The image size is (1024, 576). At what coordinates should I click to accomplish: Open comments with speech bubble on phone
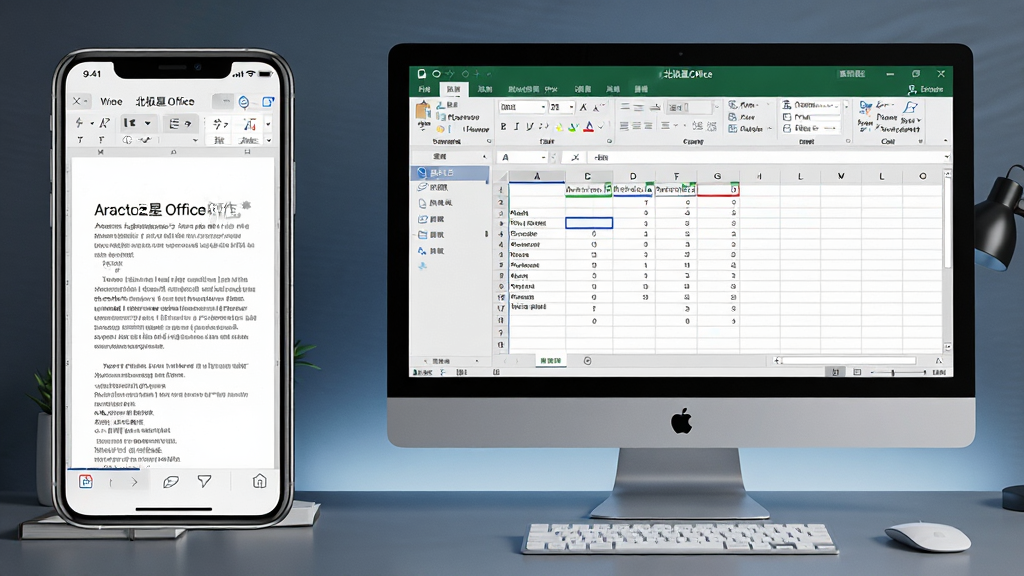click(170, 482)
